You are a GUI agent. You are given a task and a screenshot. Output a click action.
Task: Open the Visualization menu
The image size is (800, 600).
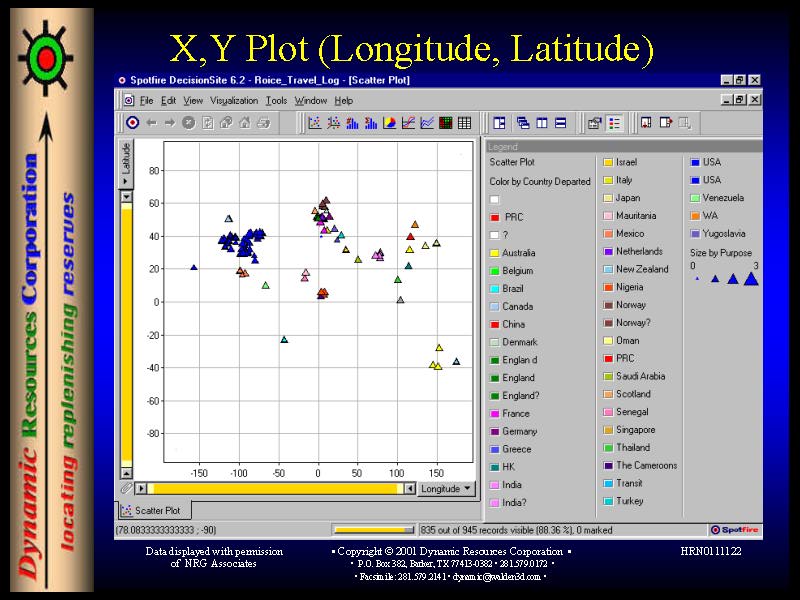tap(233, 101)
